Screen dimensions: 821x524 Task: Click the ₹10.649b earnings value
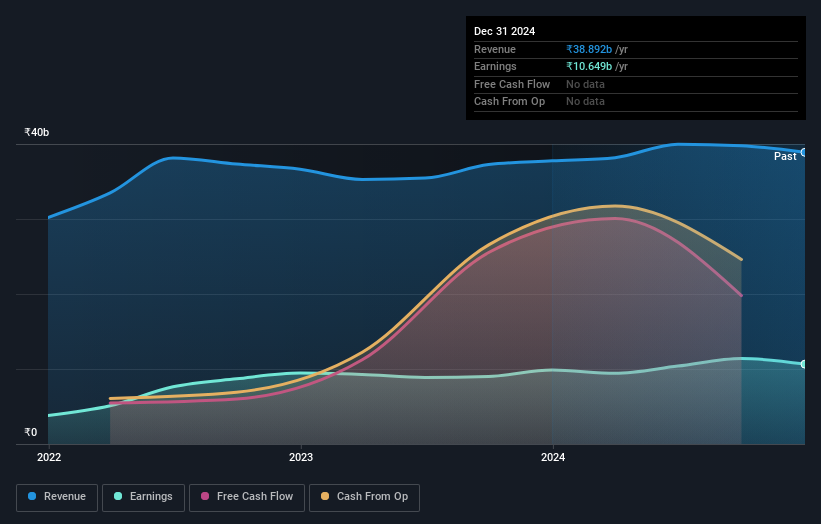(589, 66)
